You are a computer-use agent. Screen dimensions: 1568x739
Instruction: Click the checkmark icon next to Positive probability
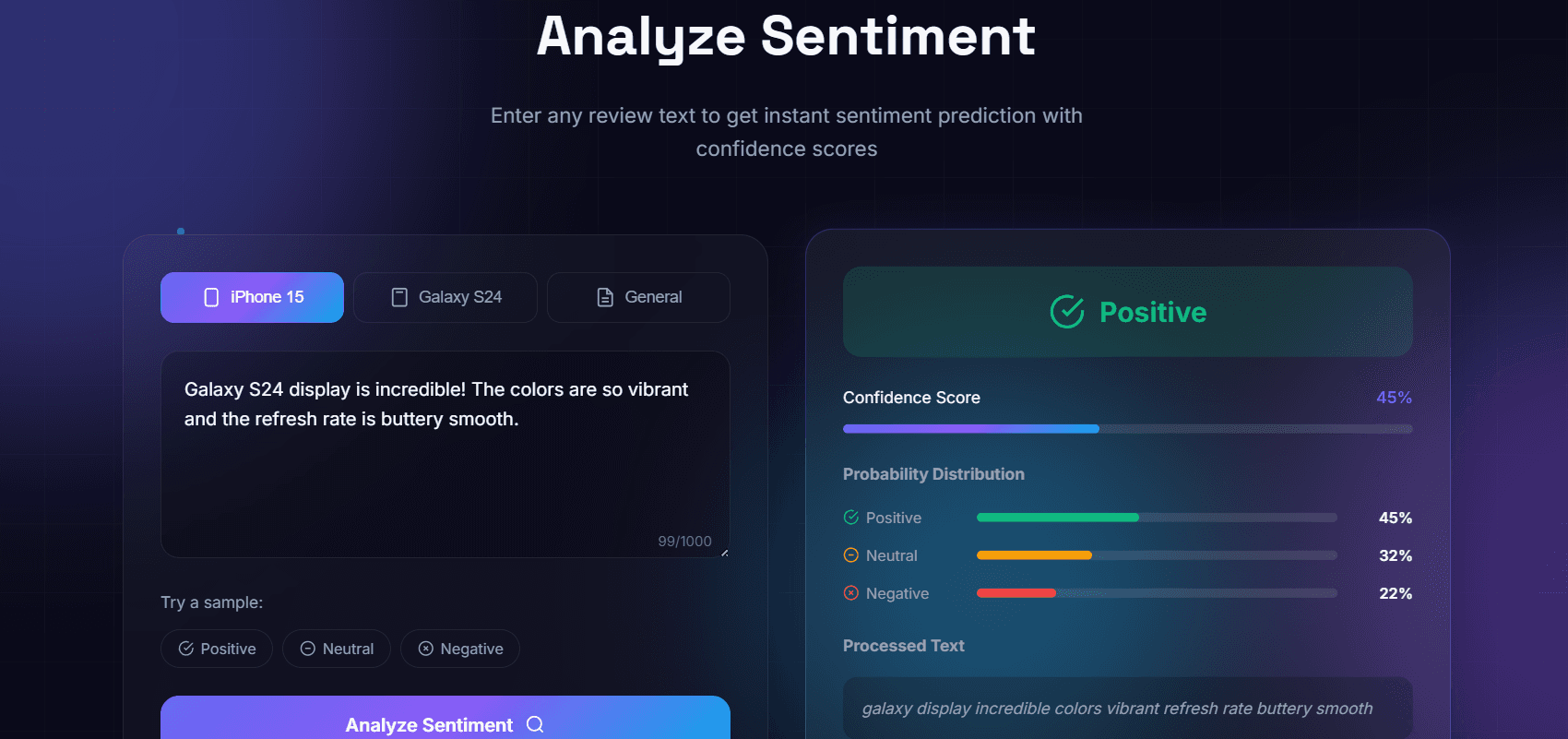[x=849, y=518]
